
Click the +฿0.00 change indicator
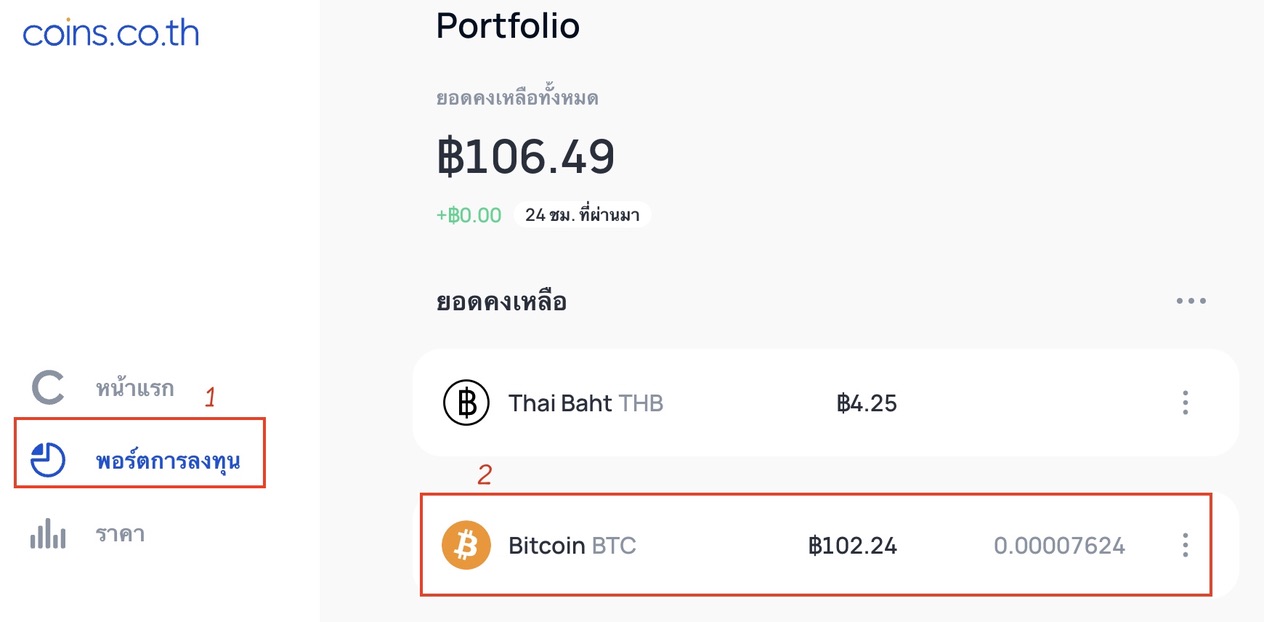(469, 215)
